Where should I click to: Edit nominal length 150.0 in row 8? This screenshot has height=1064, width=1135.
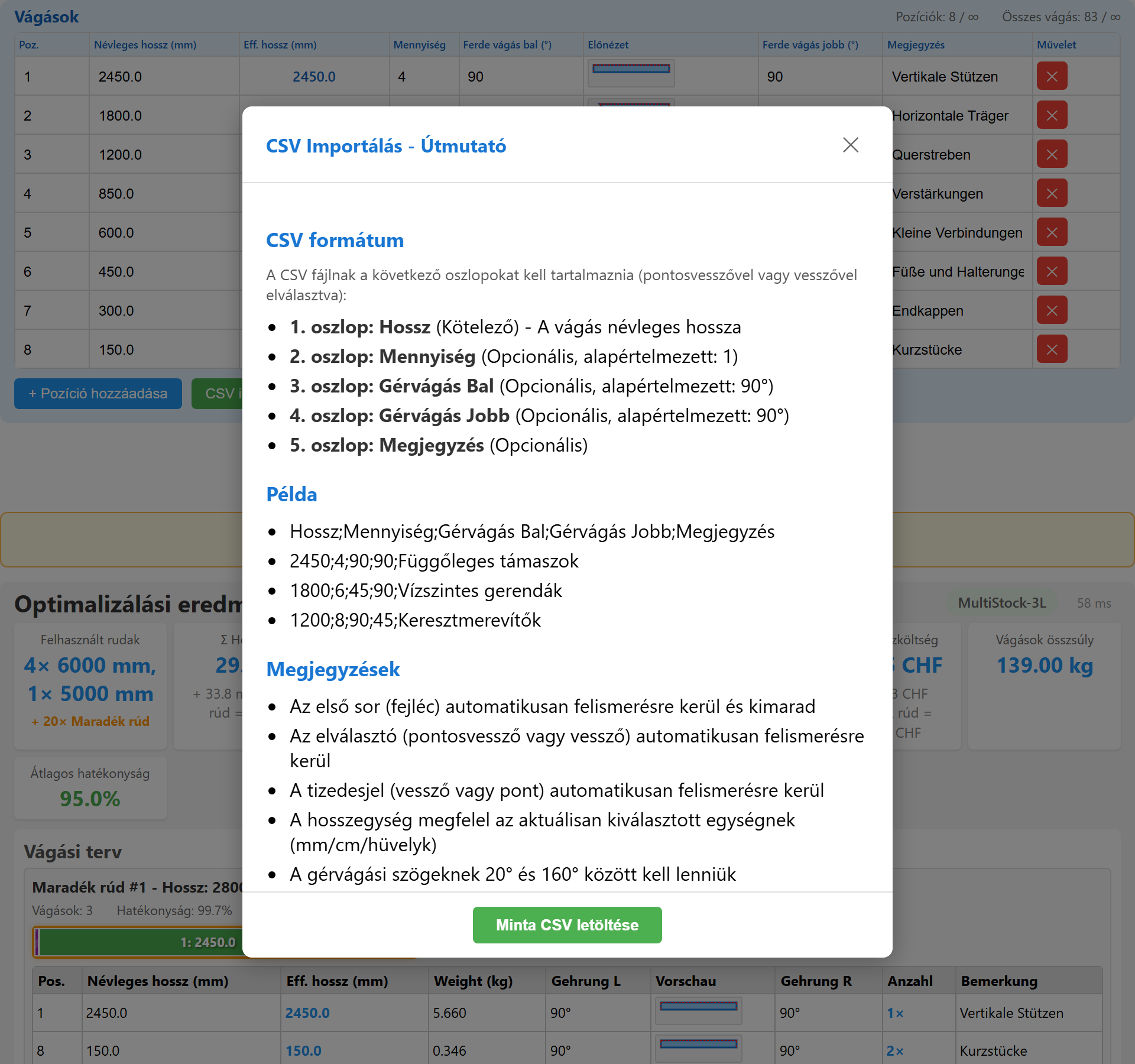point(164,350)
